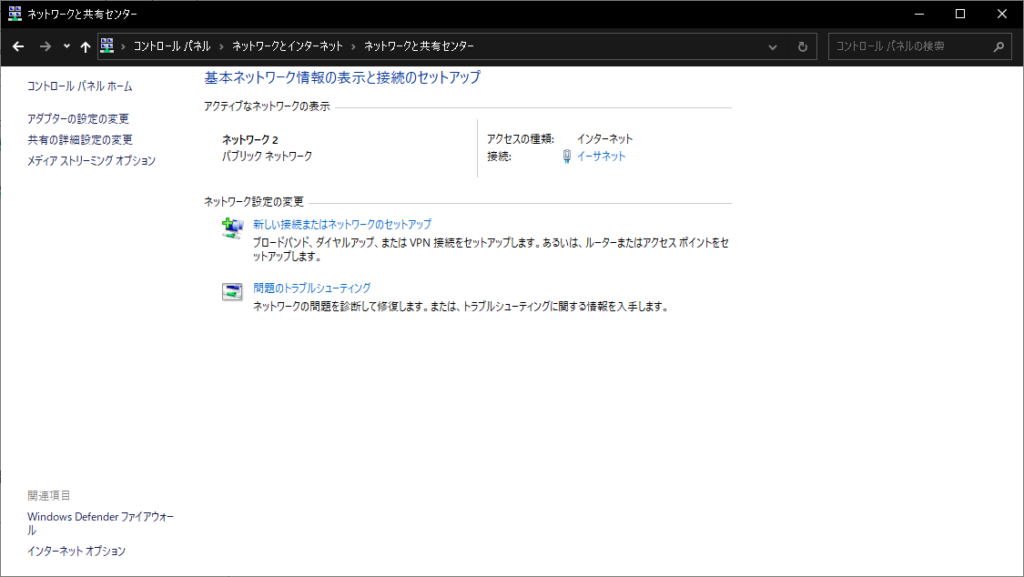Select ネットワークとインターネット breadcrumb item
Image resolution: width=1024 pixels, height=577 pixels.
287,47
